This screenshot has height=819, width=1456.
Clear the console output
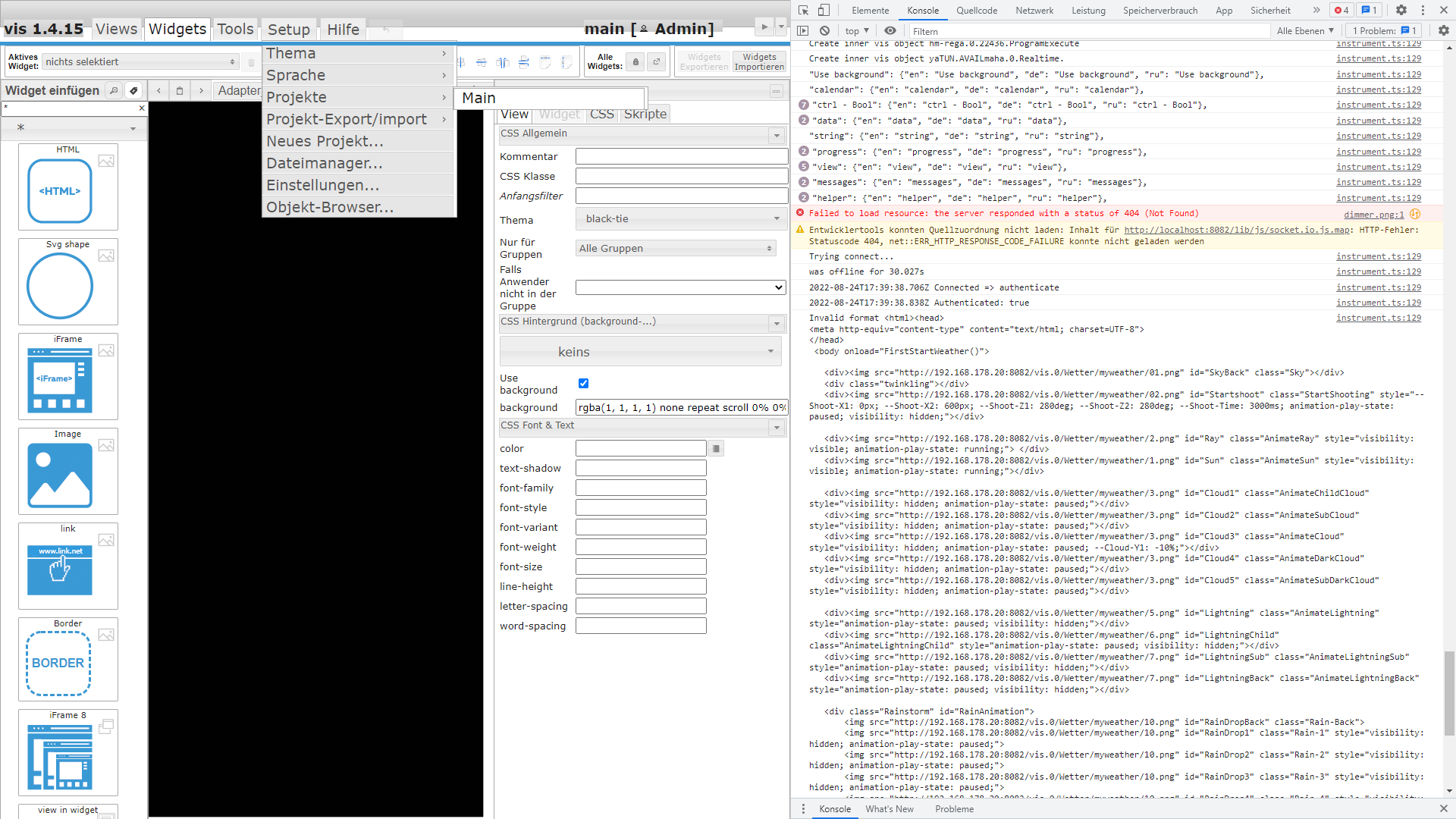824,31
